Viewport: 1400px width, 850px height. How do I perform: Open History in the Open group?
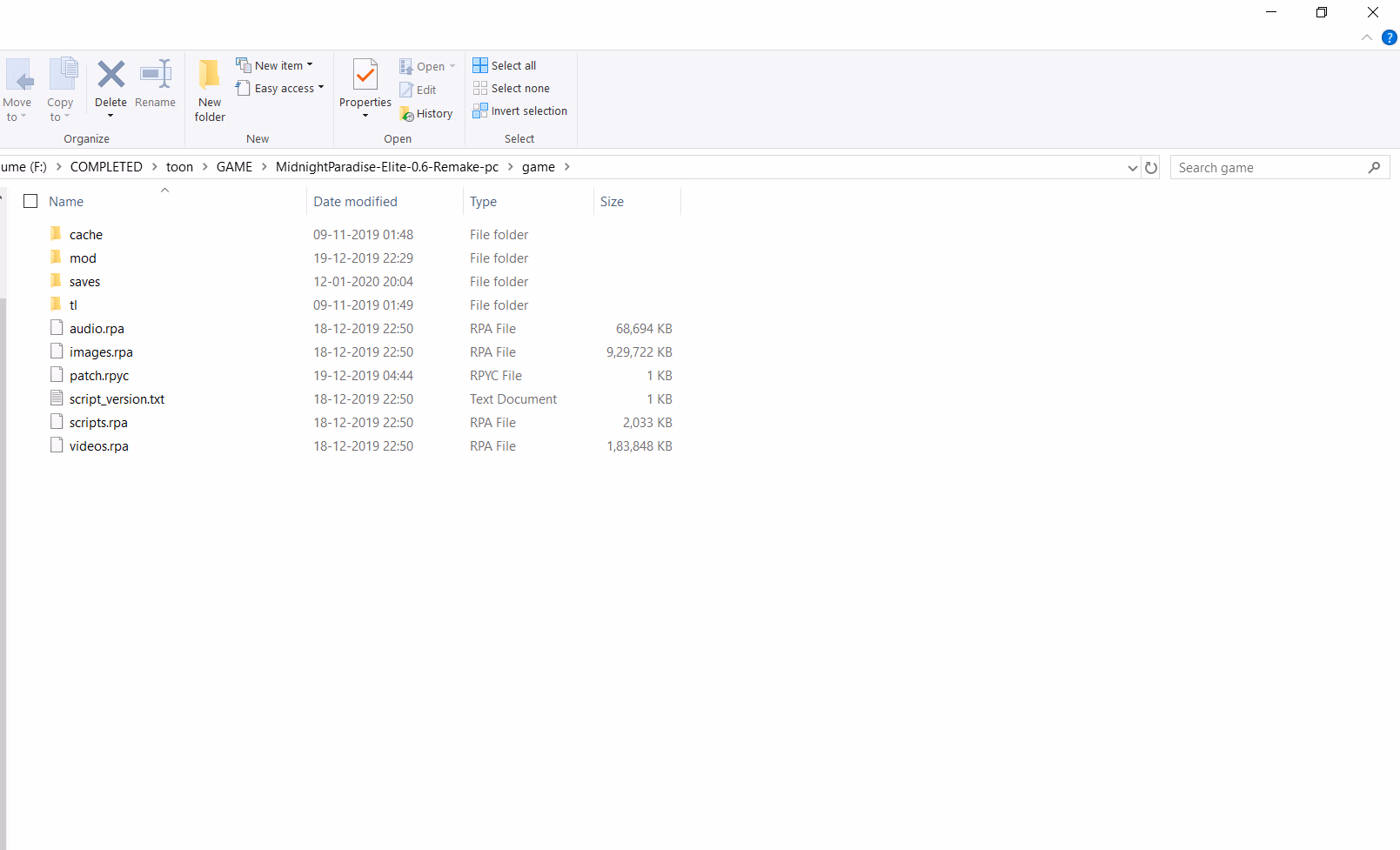point(426,114)
